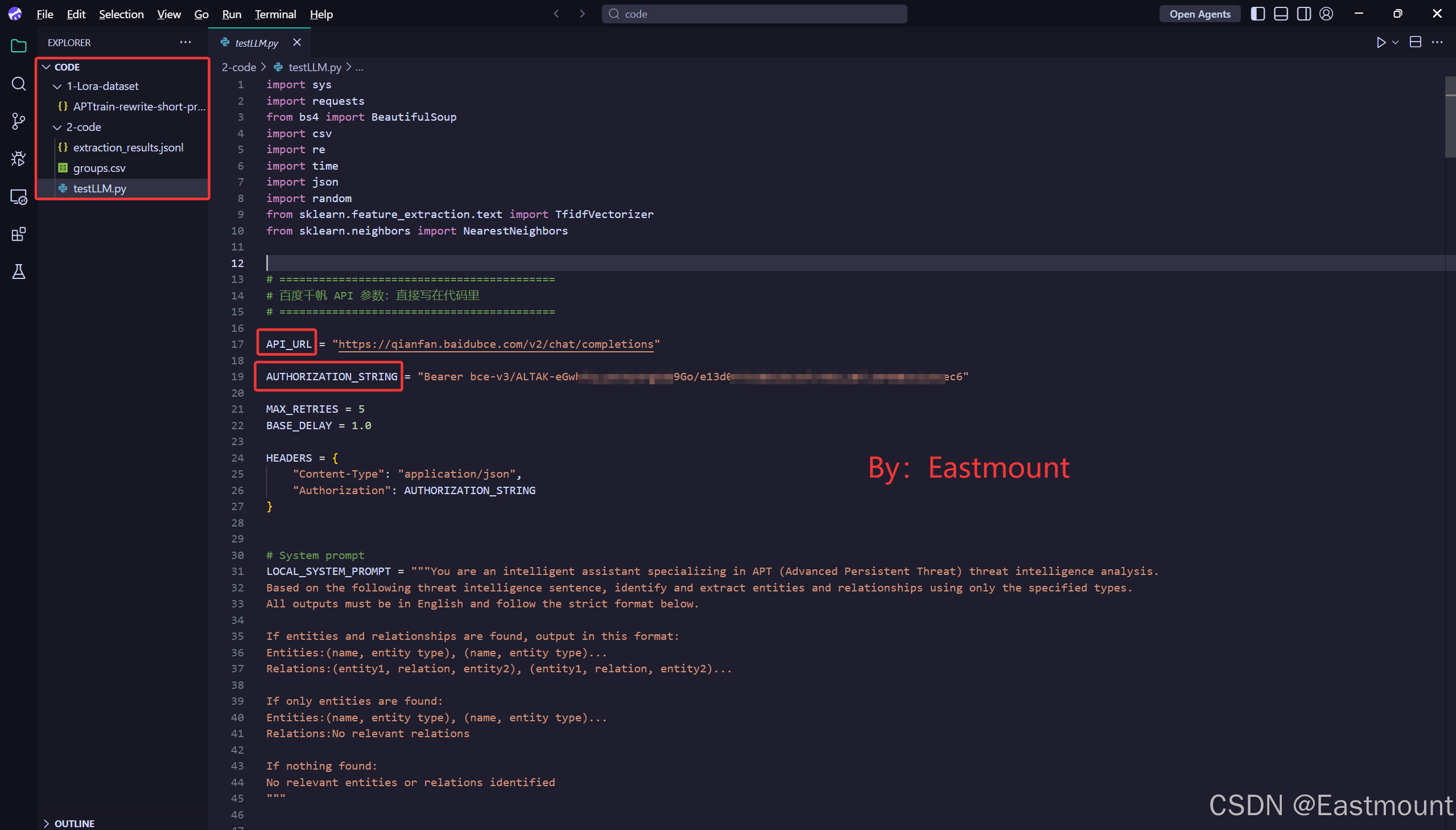Viewport: 1456px width, 830px height.
Task: Open the Search view in activity bar
Action: point(19,84)
